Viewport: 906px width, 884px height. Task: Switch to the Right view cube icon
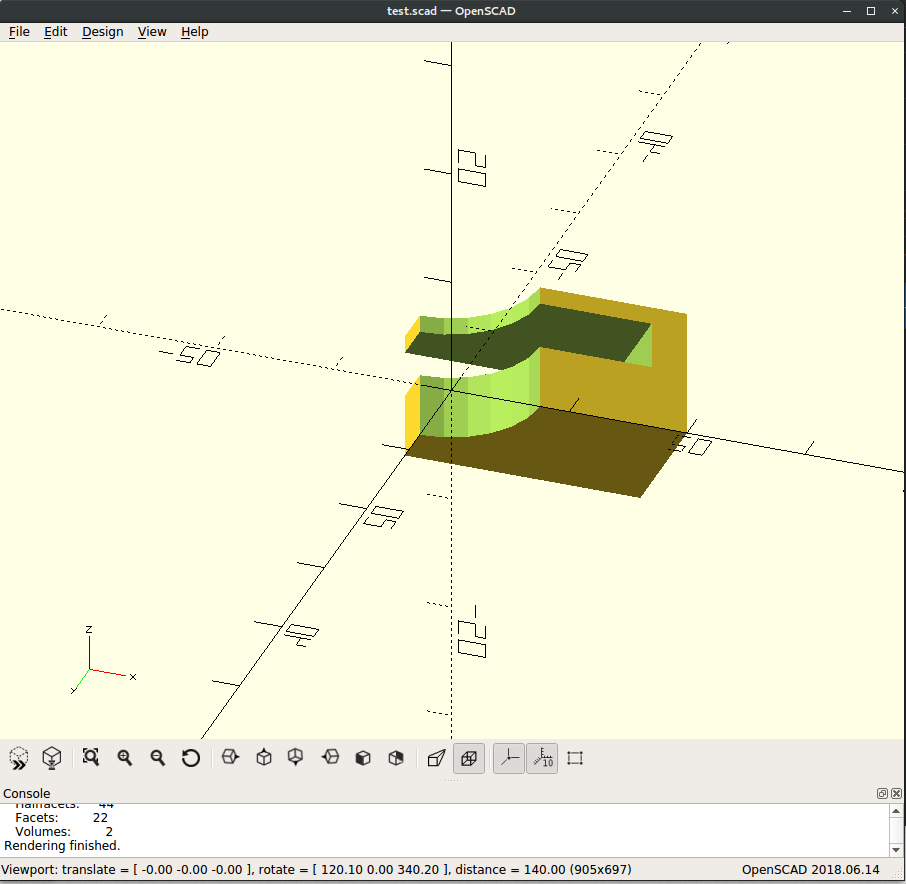click(230, 758)
